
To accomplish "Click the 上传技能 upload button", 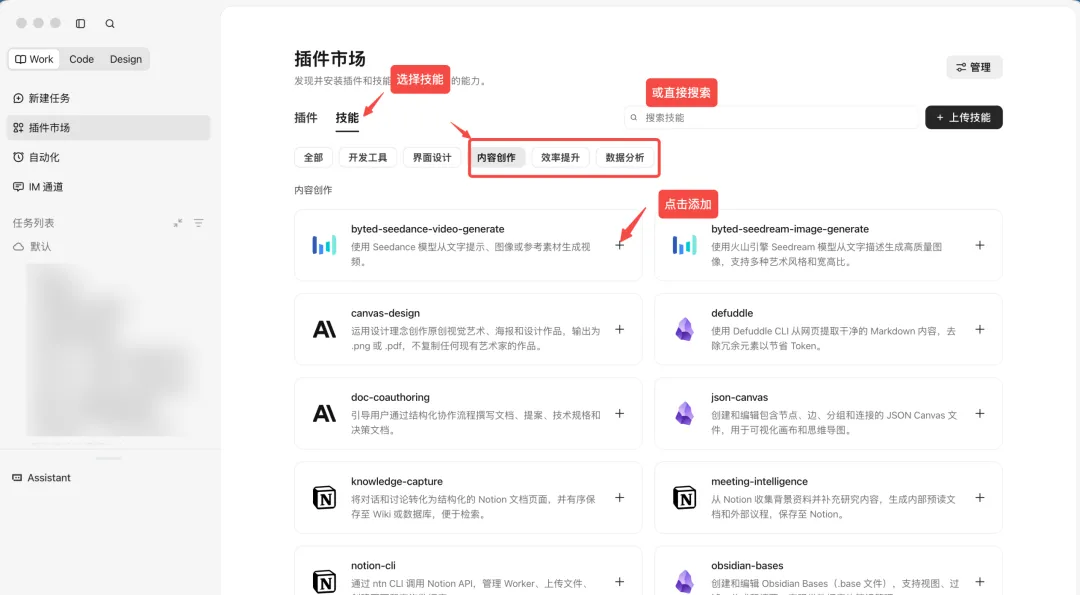I will (964, 118).
